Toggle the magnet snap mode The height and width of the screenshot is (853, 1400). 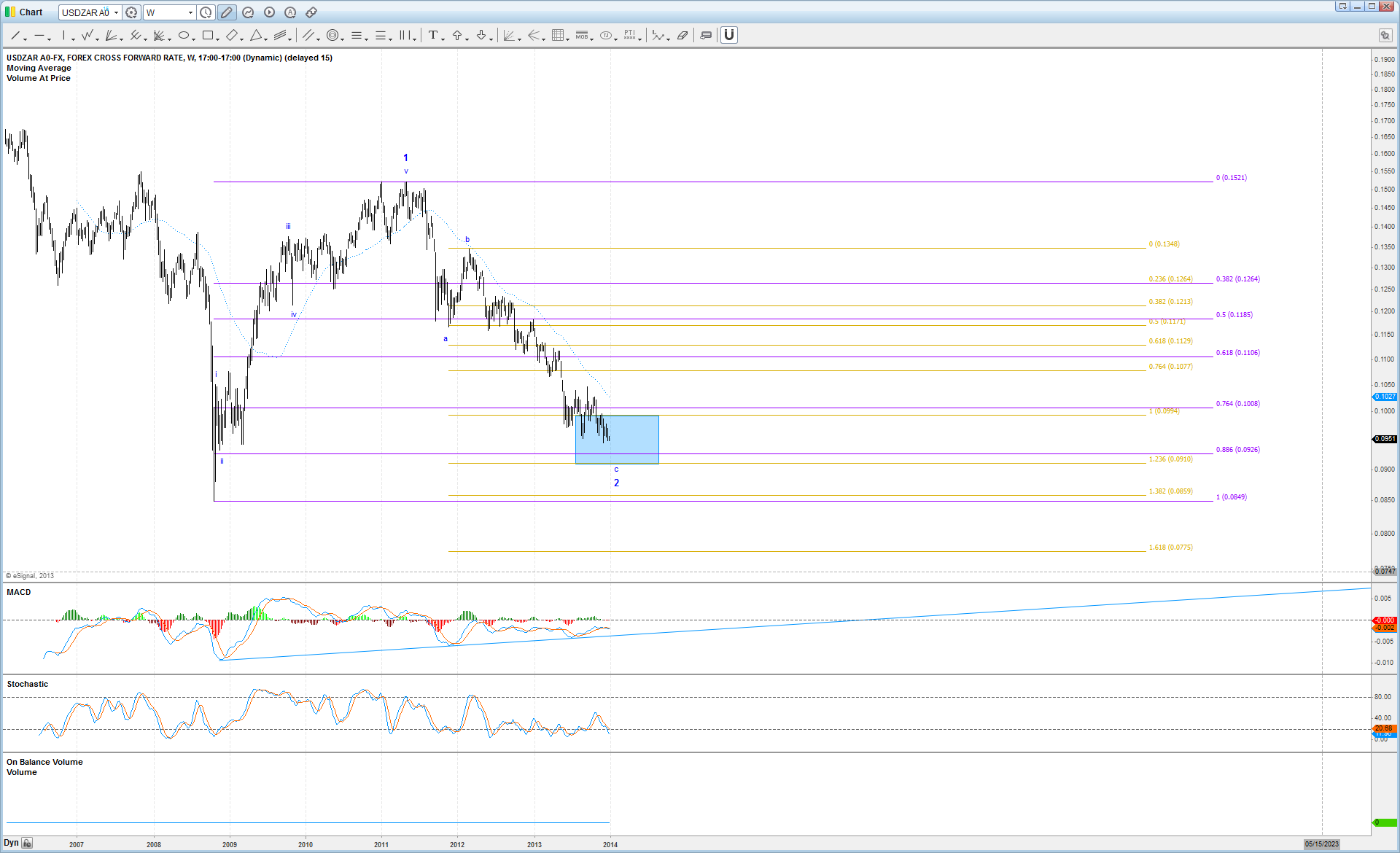point(729,35)
